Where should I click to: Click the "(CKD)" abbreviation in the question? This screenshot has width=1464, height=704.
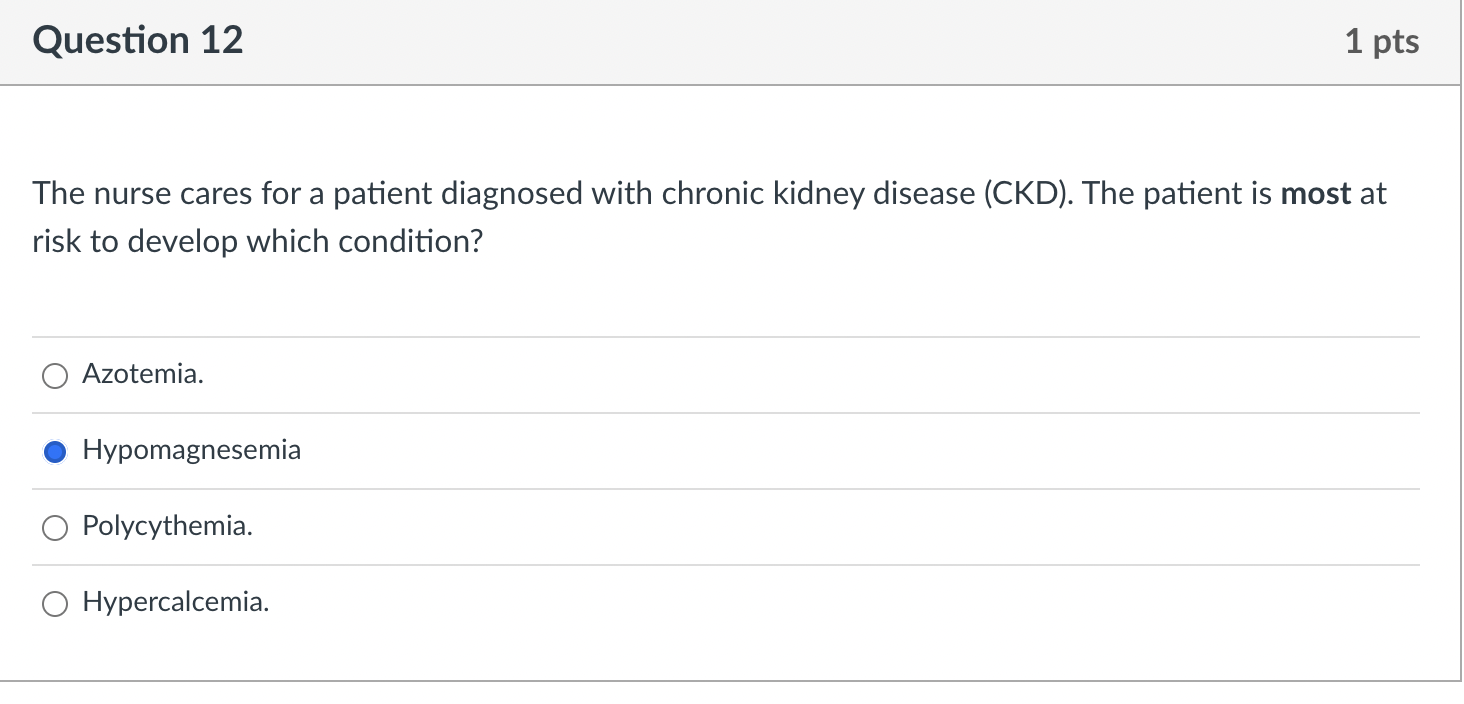pos(1025,194)
